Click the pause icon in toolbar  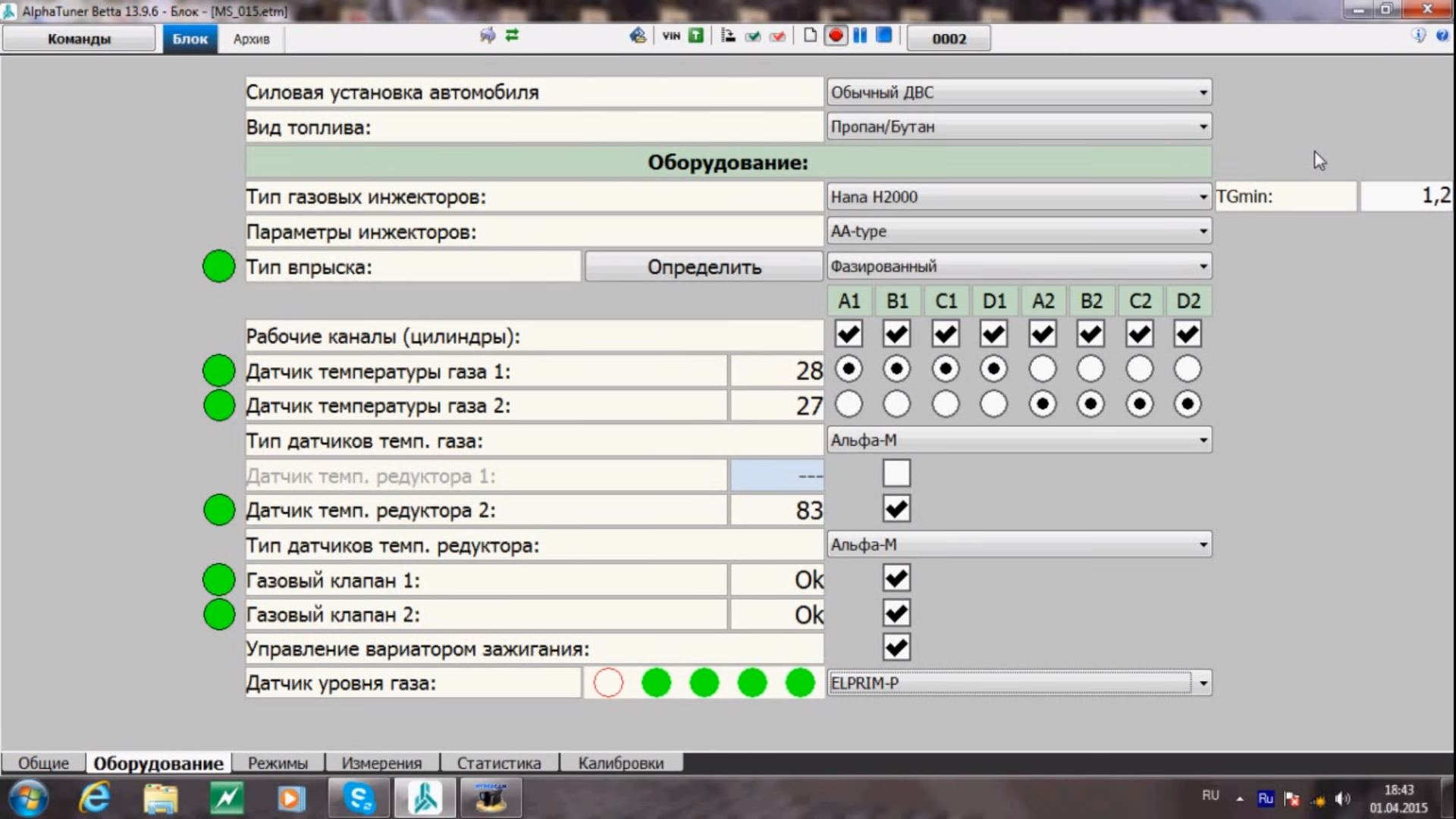(860, 36)
